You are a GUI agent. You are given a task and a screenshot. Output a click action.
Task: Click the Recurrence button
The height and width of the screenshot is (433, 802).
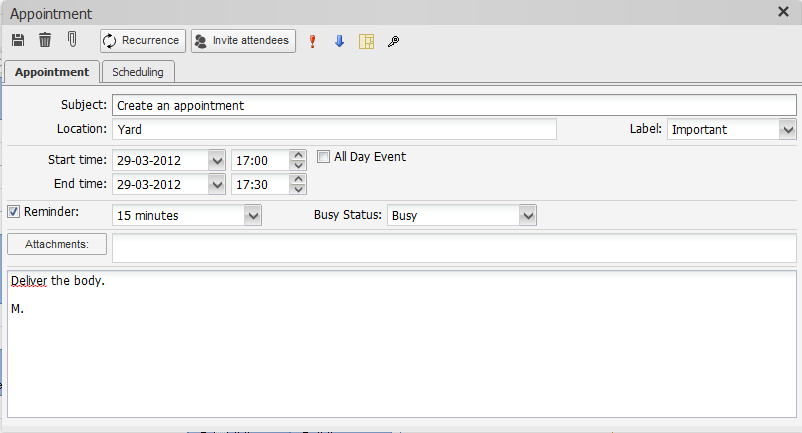pos(142,41)
